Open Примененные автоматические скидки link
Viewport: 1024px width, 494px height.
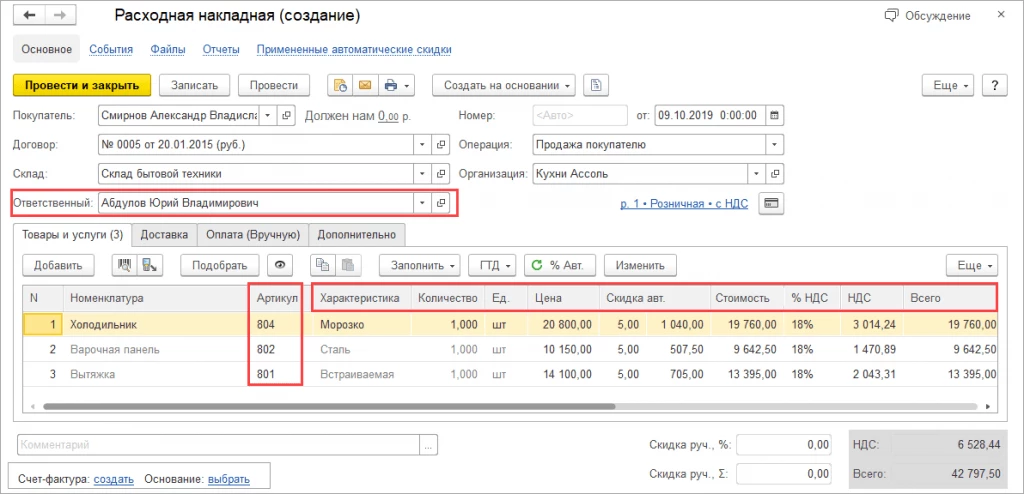(x=355, y=49)
